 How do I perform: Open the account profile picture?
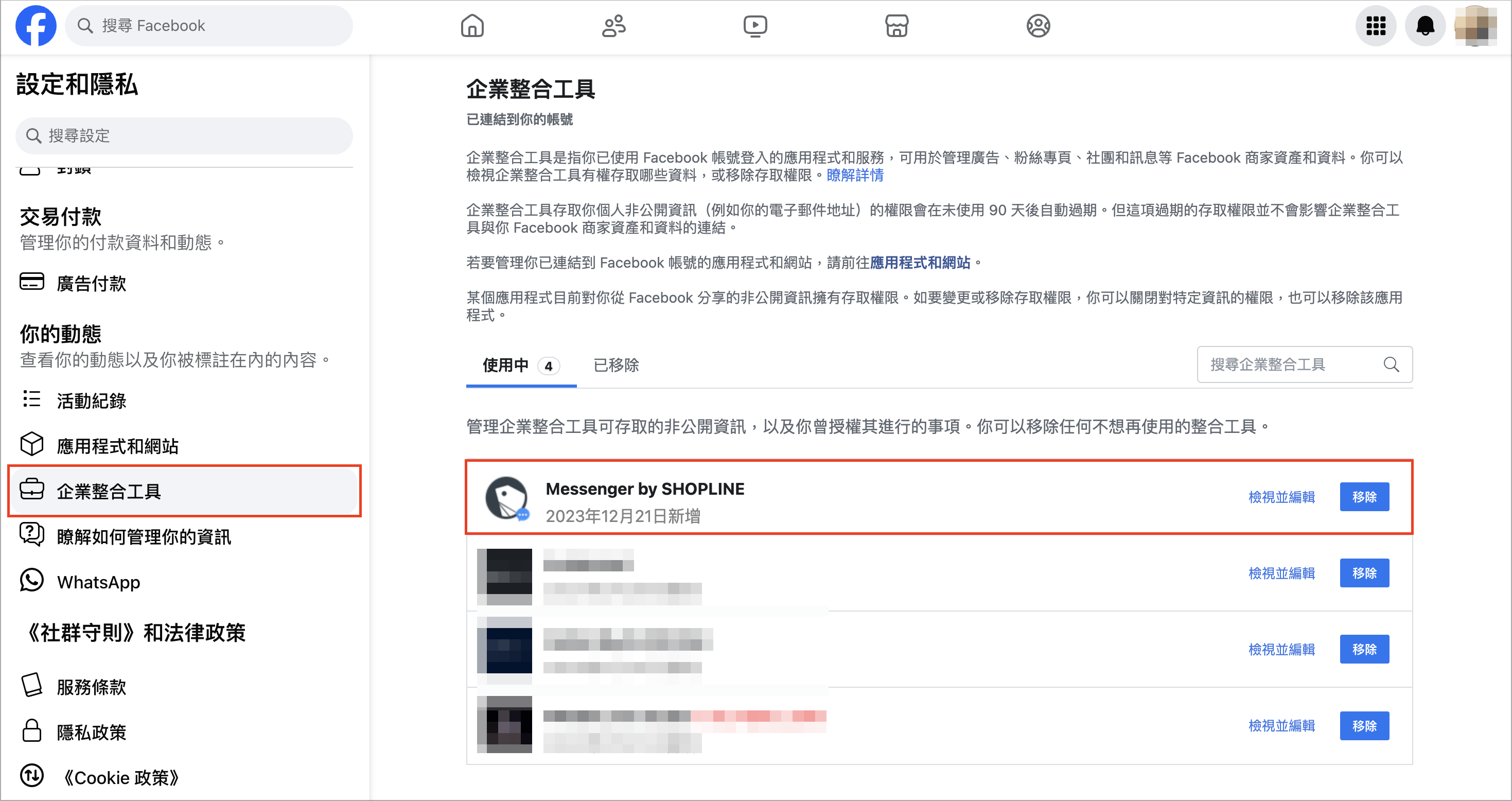1474,26
